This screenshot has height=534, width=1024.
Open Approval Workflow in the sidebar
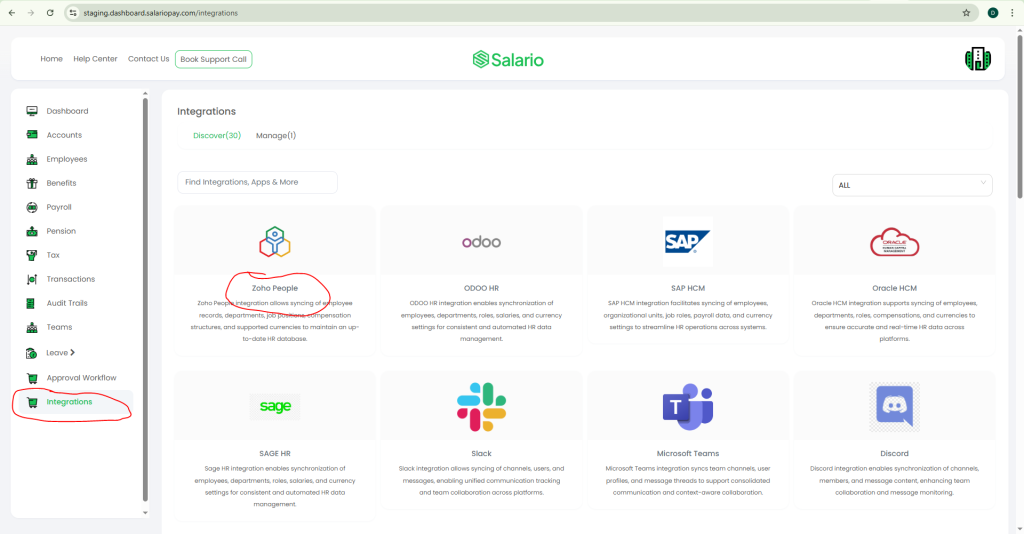tap(81, 378)
